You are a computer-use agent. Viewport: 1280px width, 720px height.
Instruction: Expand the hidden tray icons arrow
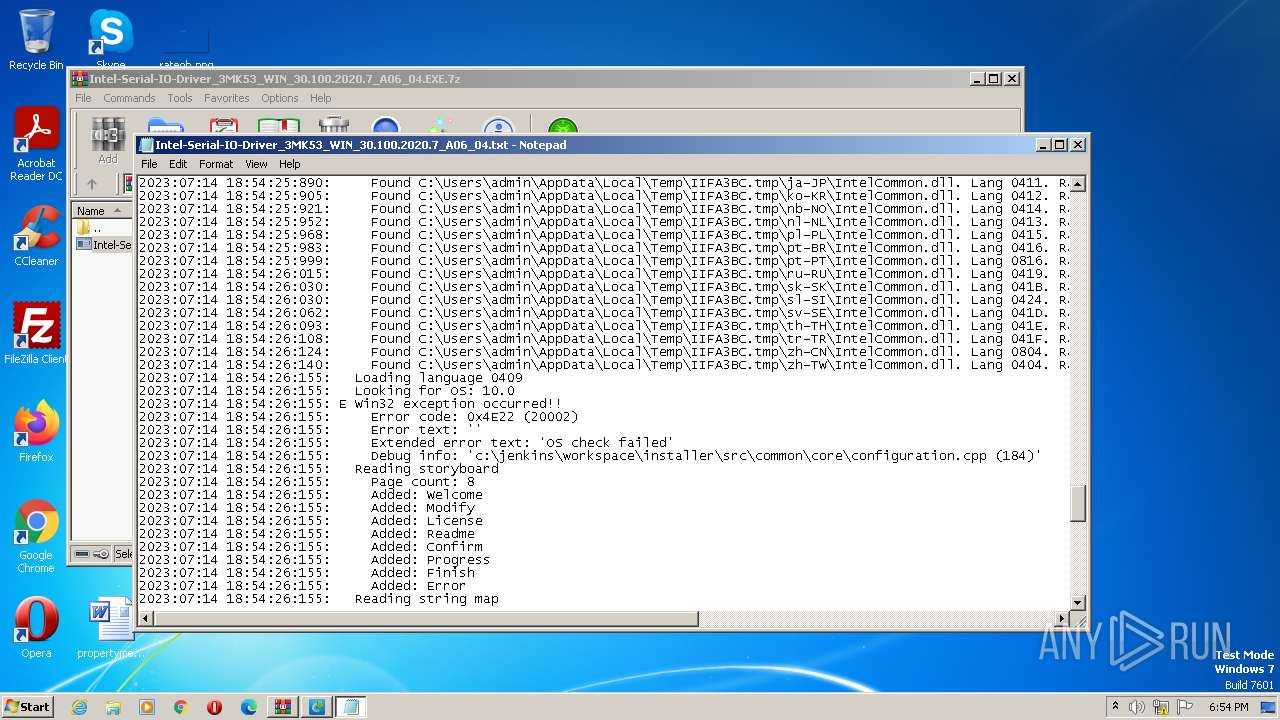(1115, 706)
